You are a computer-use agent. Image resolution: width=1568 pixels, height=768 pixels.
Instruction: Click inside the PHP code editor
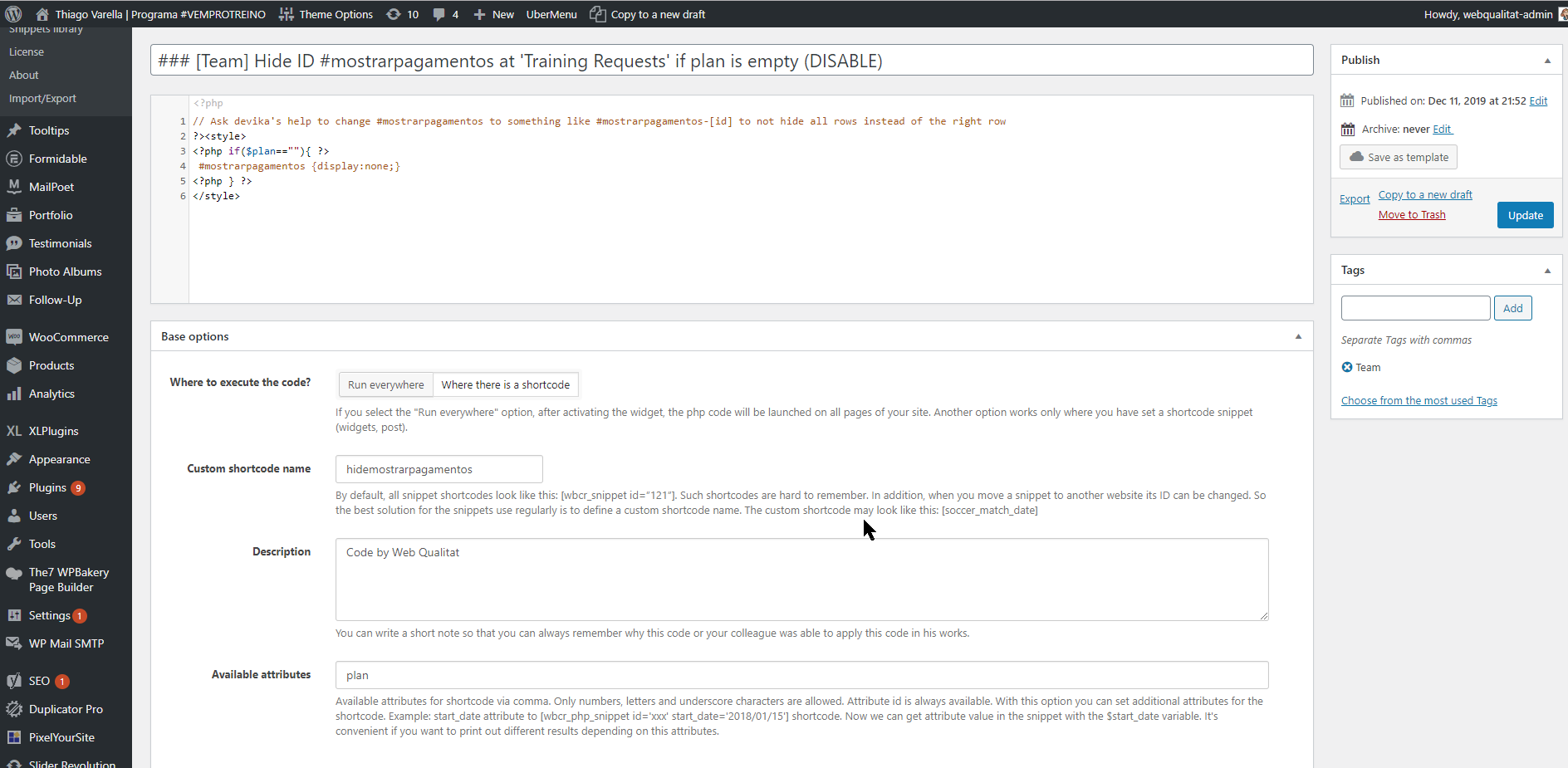[751, 199]
